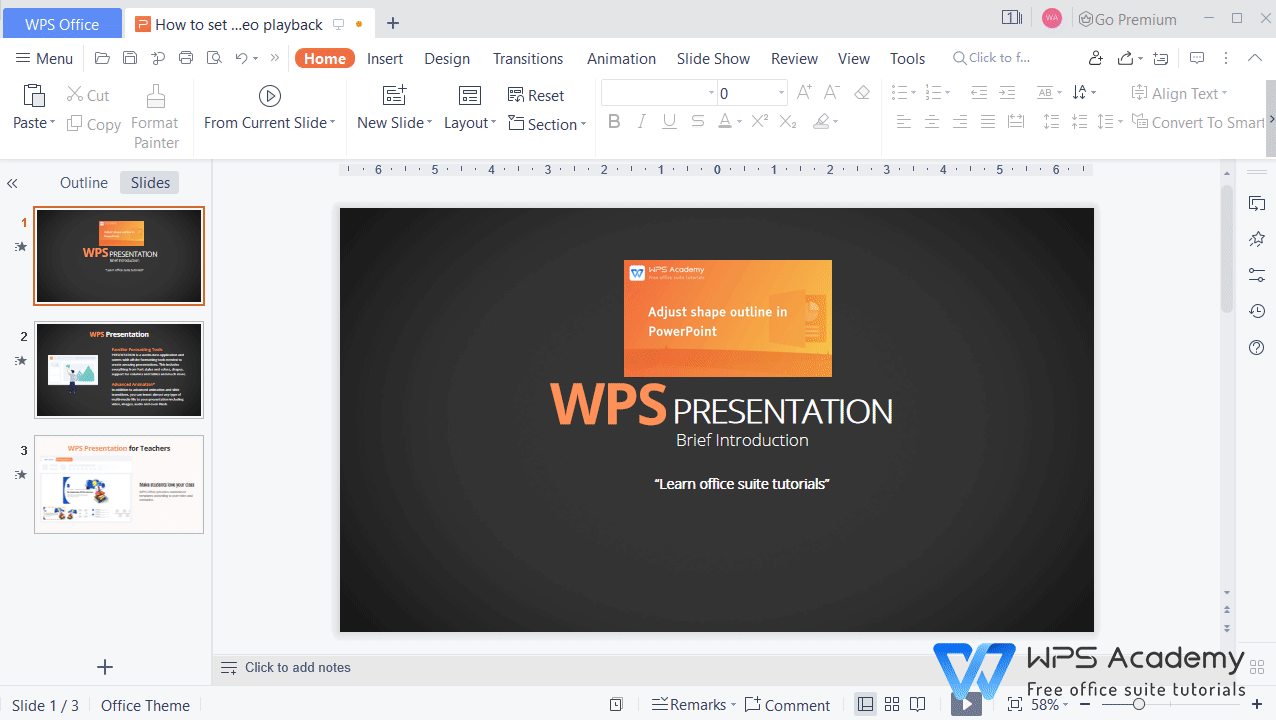This screenshot has height=720, width=1276.
Task: Click the Center alignment icon
Action: (x=932, y=122)
